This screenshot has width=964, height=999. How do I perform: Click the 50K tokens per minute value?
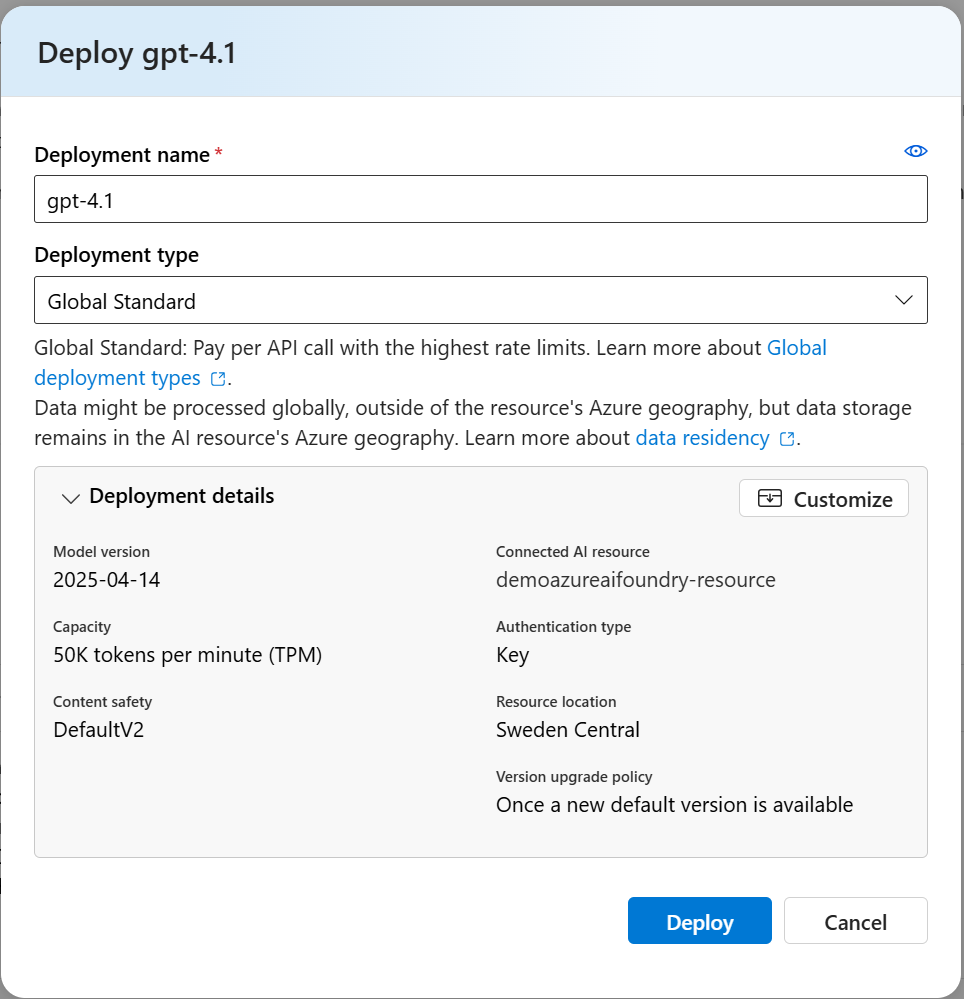[x=187, y=655]
